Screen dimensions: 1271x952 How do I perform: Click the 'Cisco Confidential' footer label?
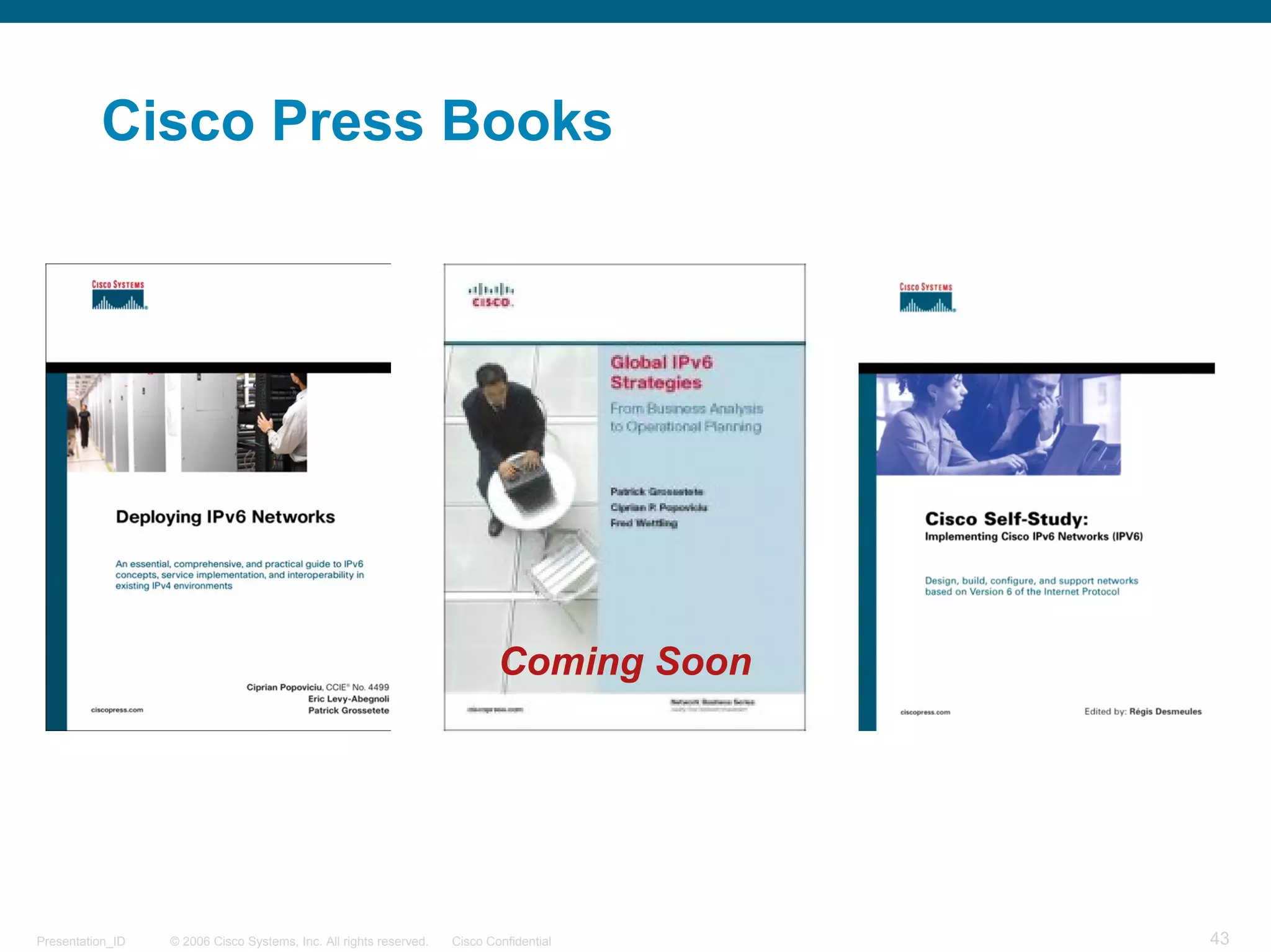[x=501, y=941]
